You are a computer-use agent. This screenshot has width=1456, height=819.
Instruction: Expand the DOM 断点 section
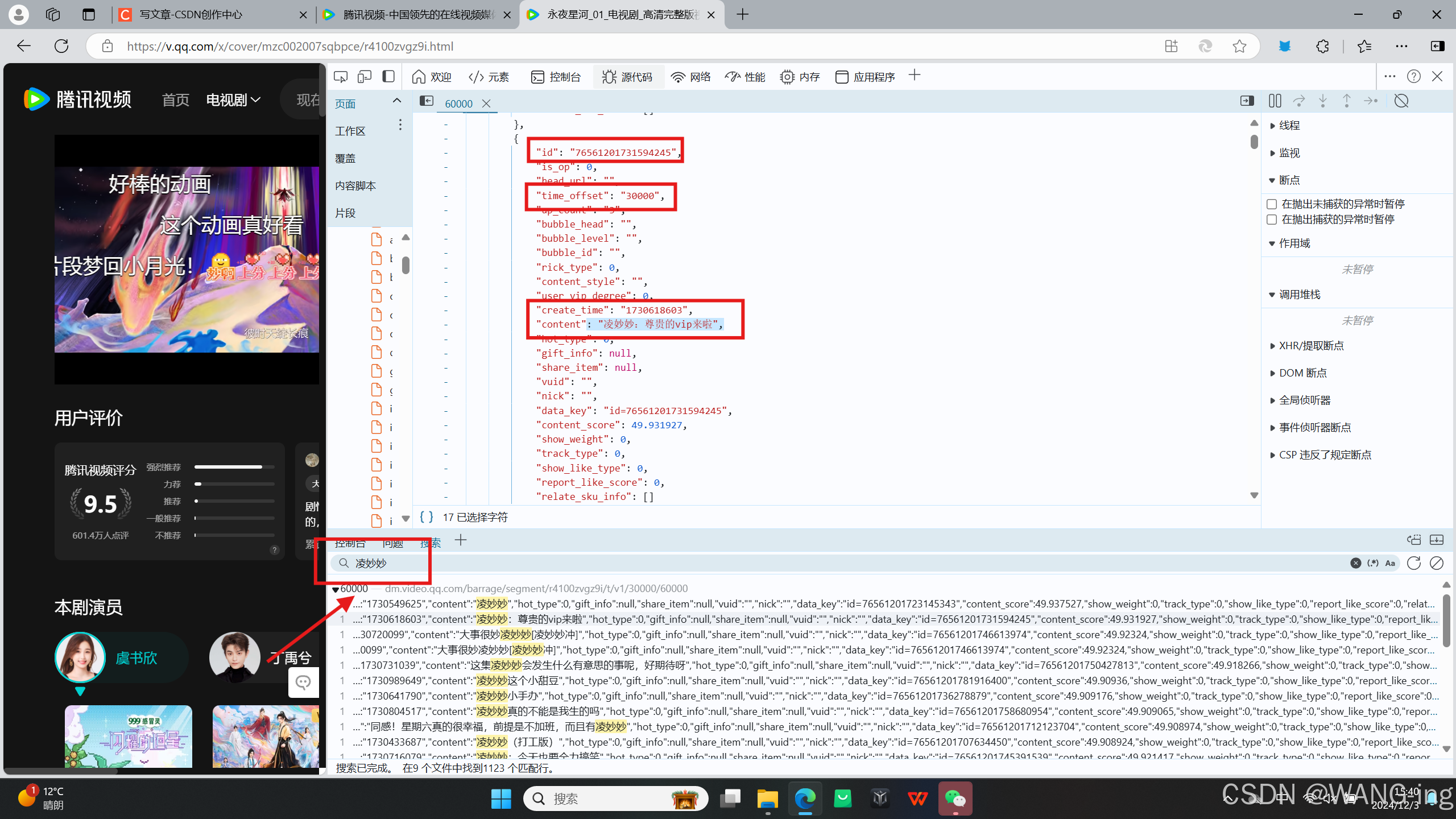coord(1302,373)
